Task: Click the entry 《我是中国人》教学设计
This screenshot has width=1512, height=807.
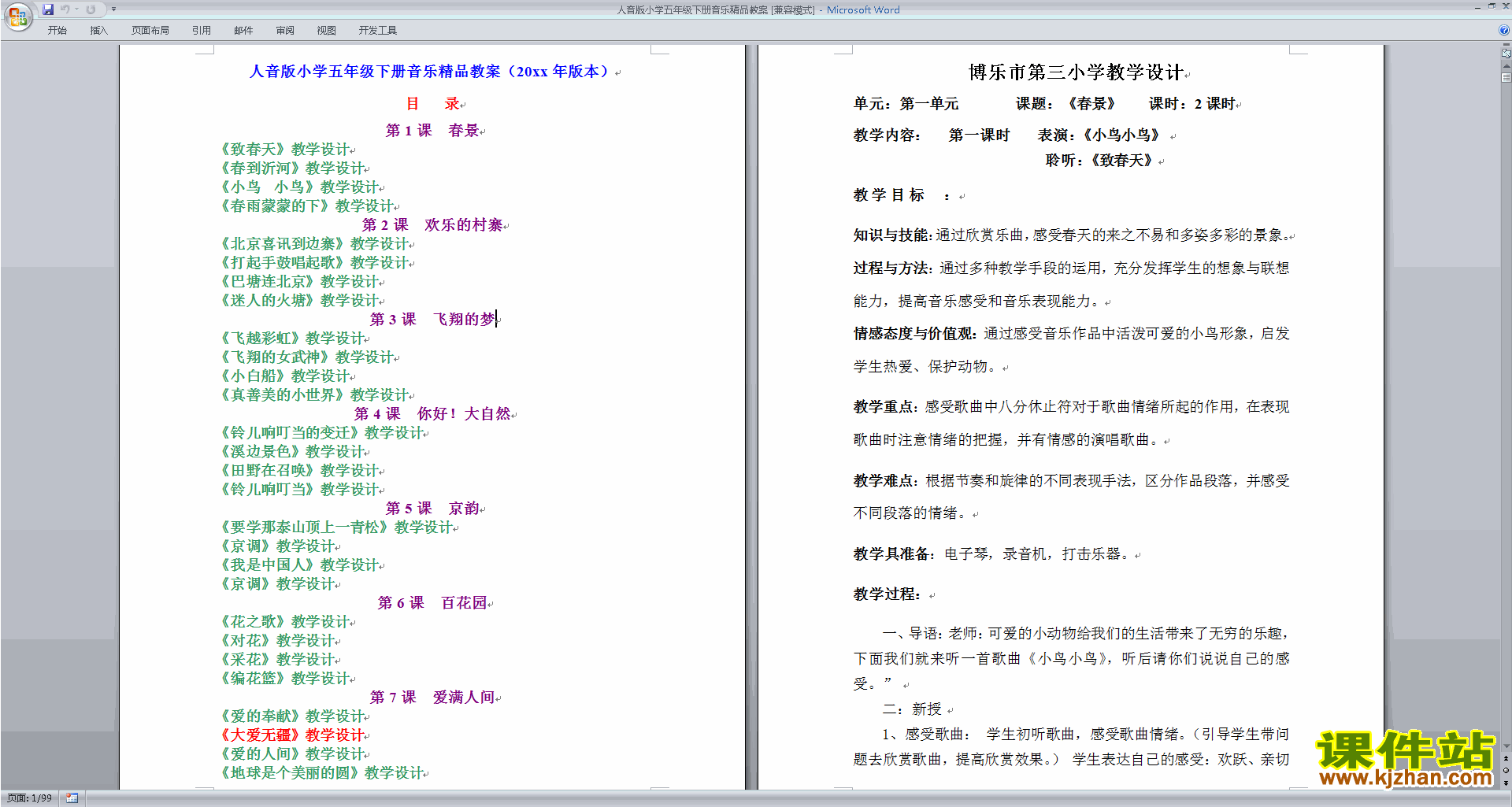Action: [x=299, y=565]
